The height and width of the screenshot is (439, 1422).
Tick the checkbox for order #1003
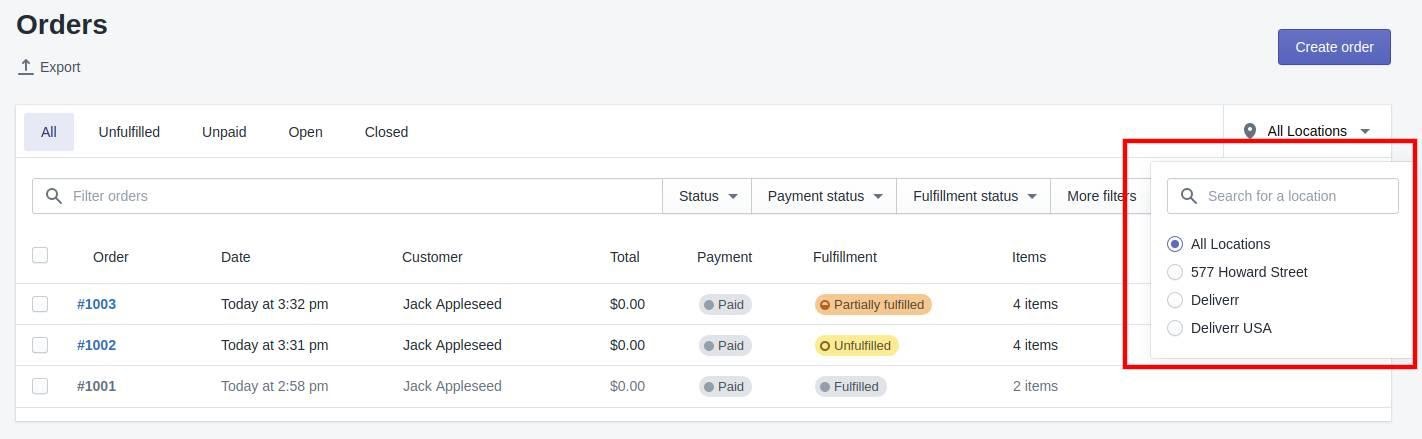[40, 304]
